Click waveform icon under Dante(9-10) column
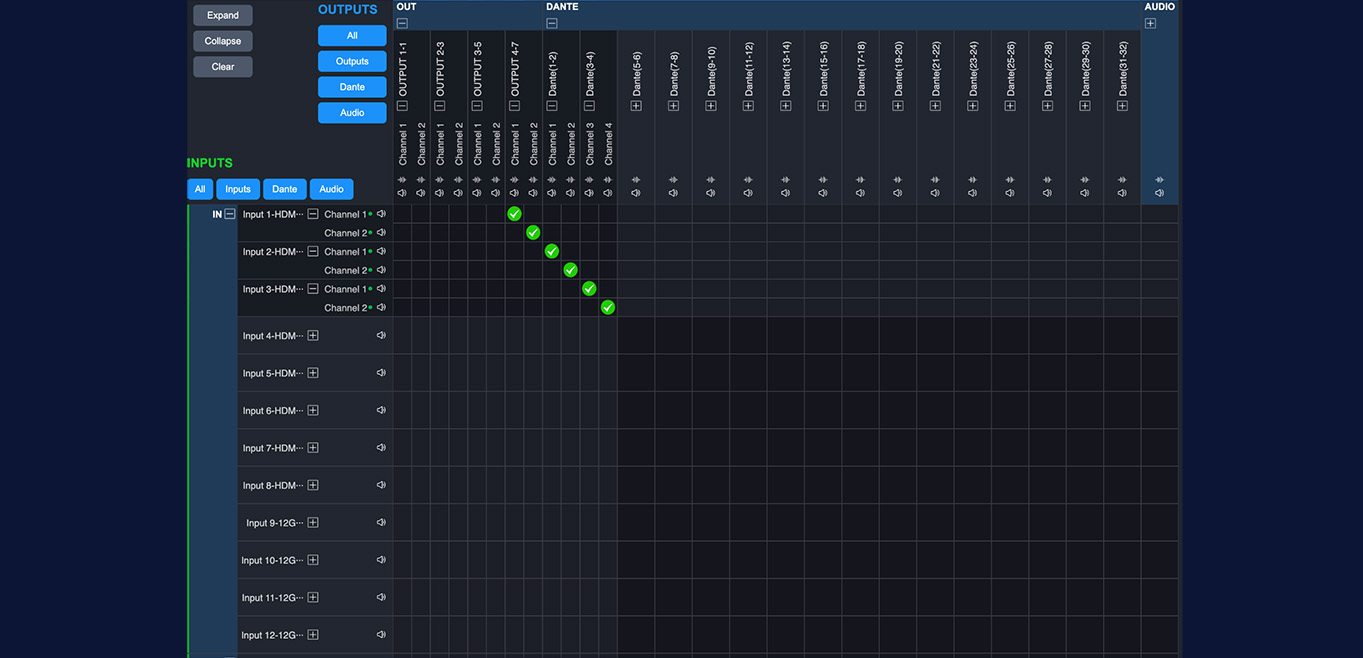Screen dimensions: 1363x658 [x=711, y=180]
